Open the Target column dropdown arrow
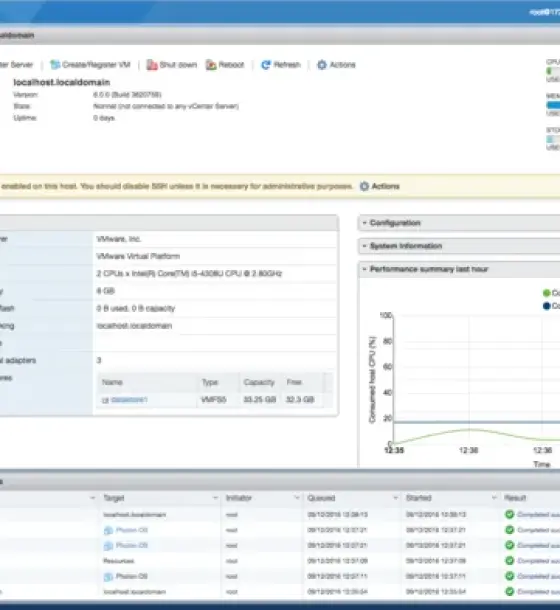Image resolution: width=560 pixels, height=610 pixels. pos(215,498)
